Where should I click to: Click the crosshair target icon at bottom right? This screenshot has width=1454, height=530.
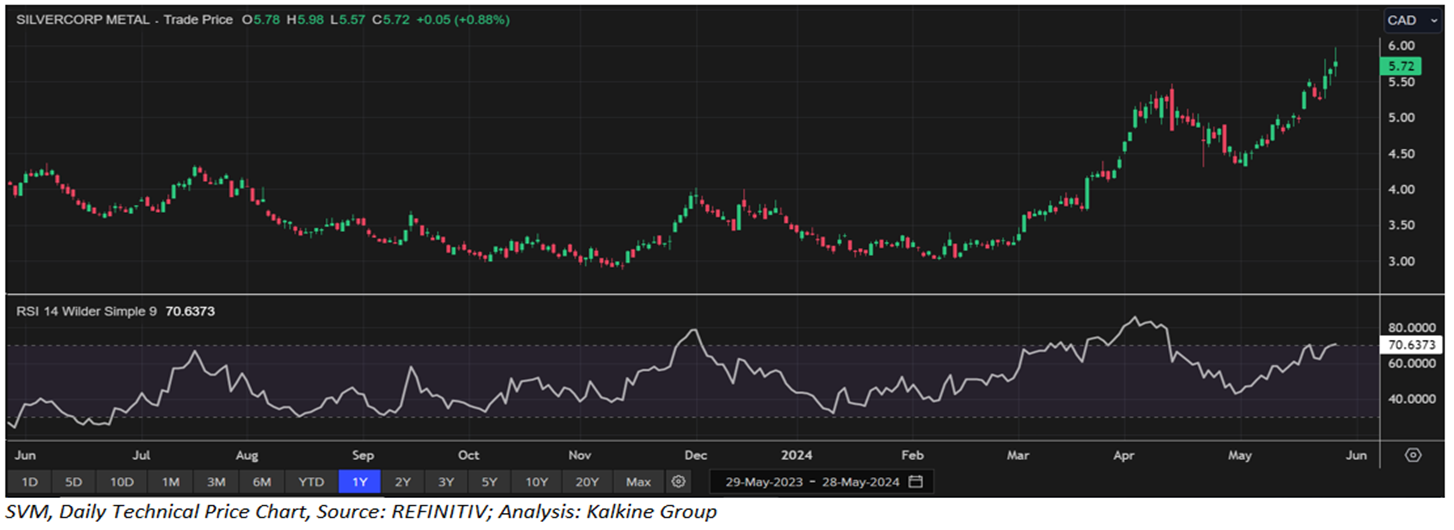coord(1412,454)
